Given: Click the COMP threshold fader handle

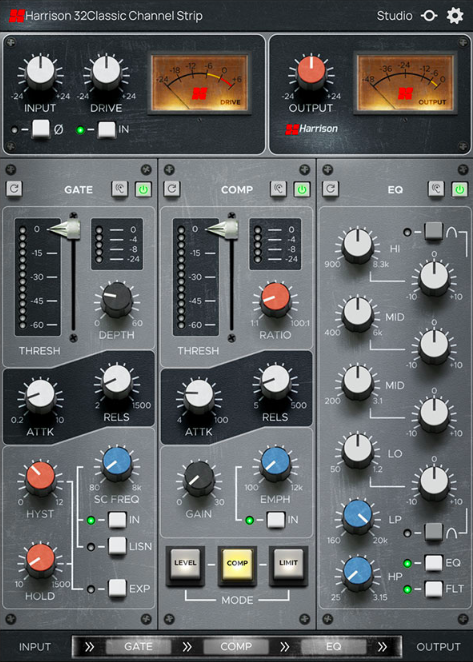Looking at the screenshot, I should coord(223,229).
